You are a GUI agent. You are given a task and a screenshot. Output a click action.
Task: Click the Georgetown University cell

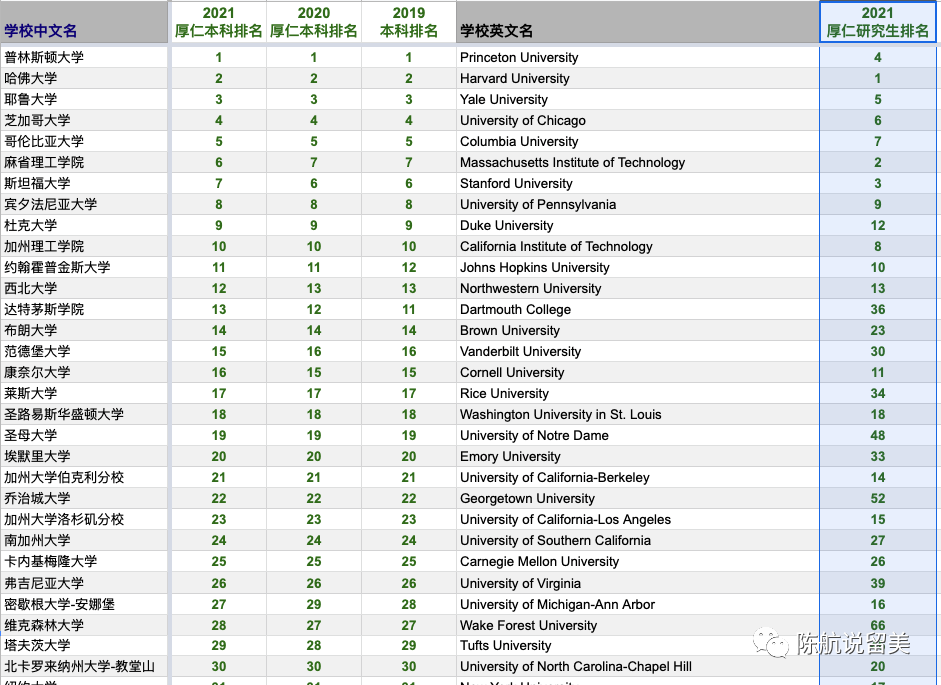point(527,498)
